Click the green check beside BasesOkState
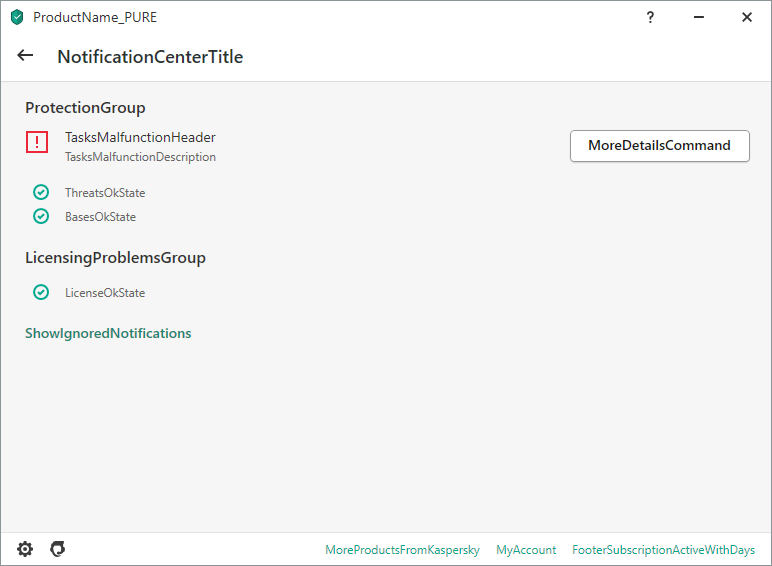The width and height of the screenshot is (772, 566). pos(41,216)
